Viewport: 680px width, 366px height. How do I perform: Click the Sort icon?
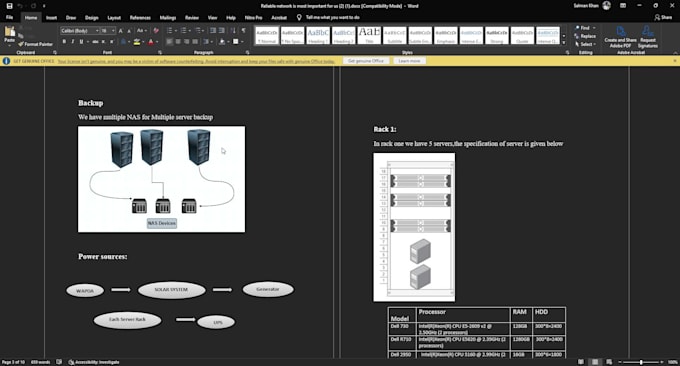pyautogui.click(x=233, y=31)
